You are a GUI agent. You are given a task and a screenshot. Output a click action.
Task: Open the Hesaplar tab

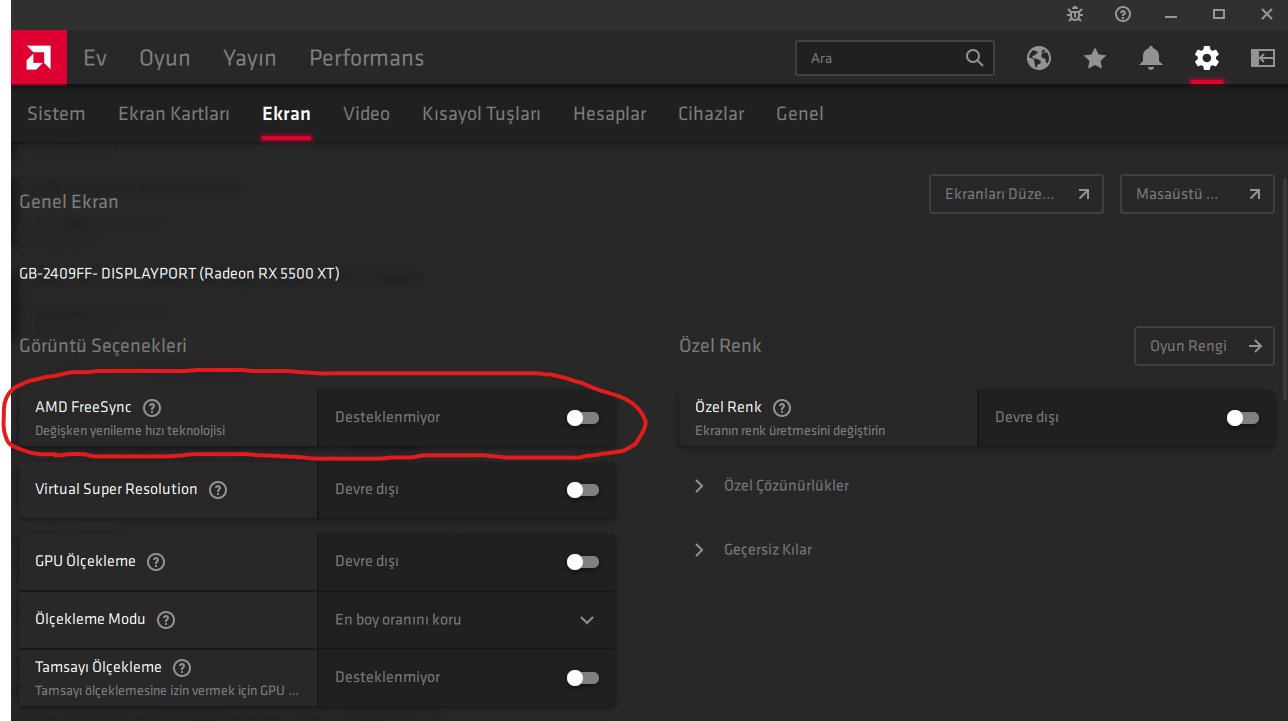tap(610, 114)
